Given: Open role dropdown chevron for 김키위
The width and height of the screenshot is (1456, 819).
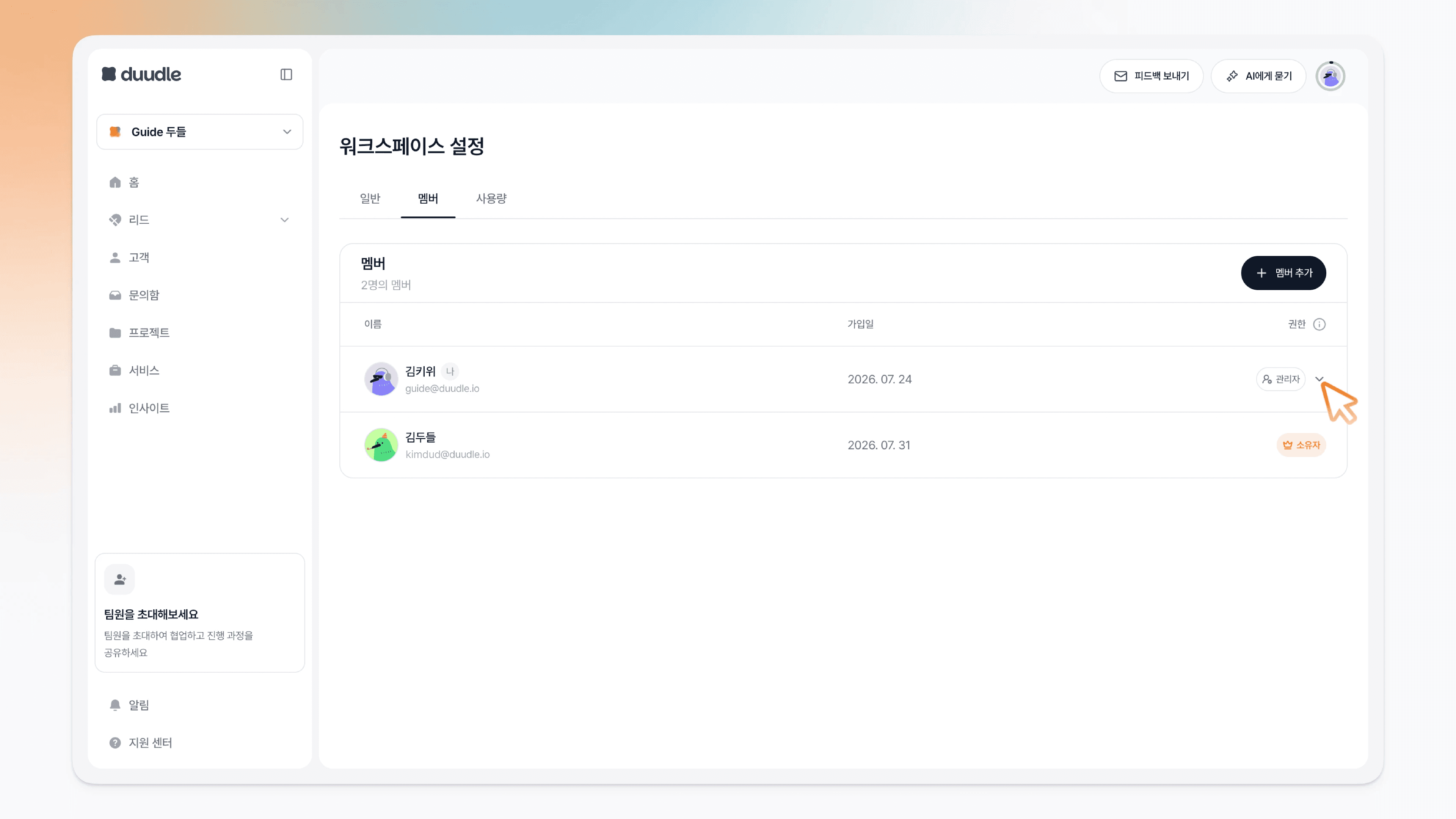Looking at the screenshot, I should [x=1319, y=379].
